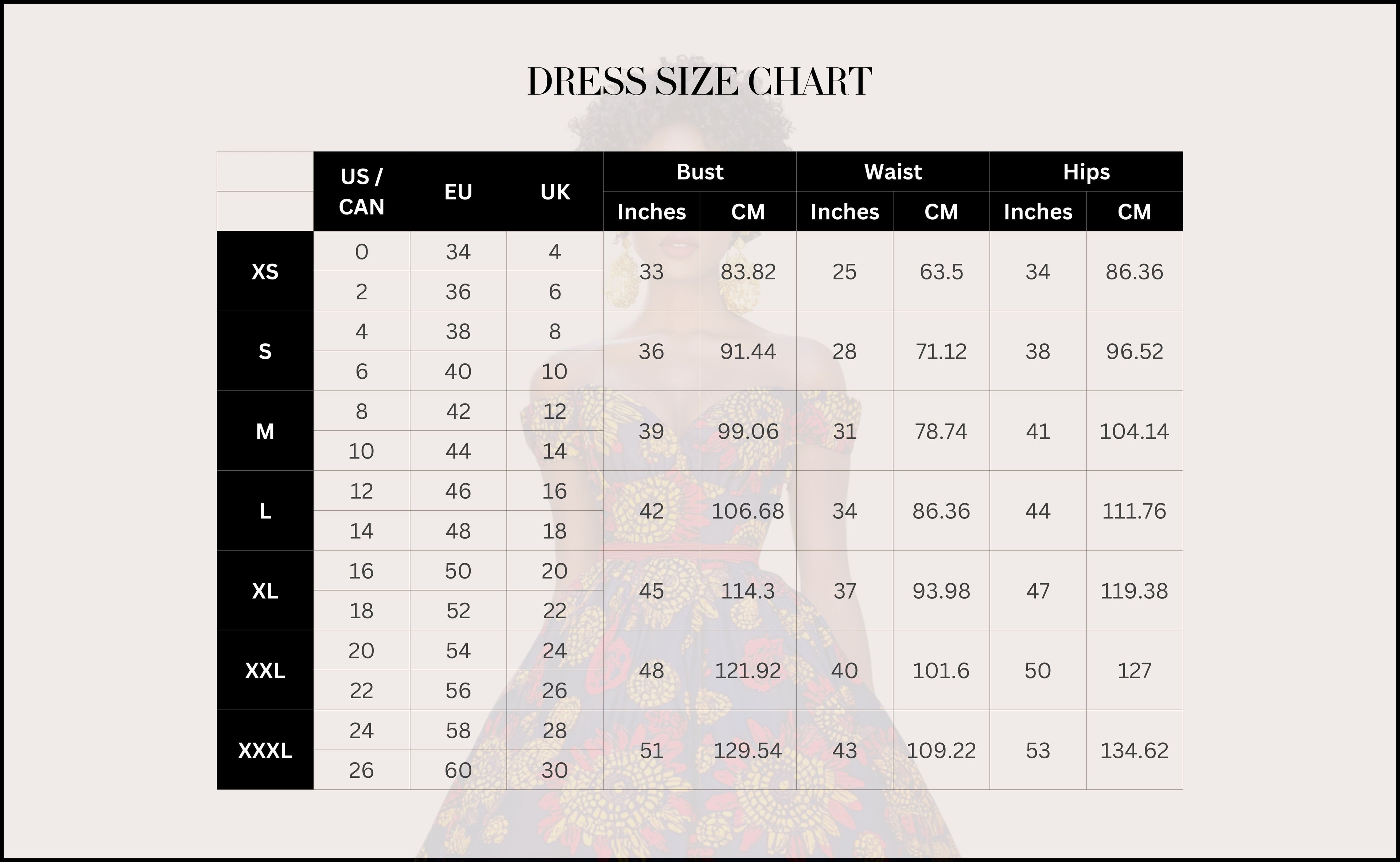
Task: Click the EU size 60 cell
Action: click(458, 771)
